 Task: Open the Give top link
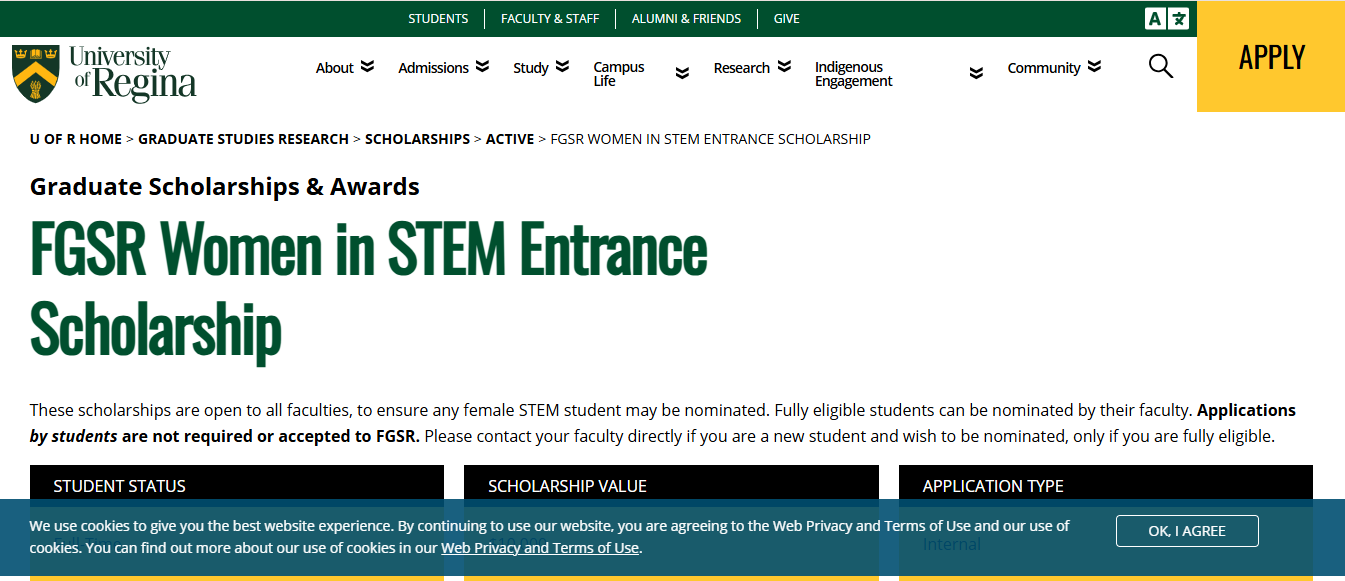(786, 19)
